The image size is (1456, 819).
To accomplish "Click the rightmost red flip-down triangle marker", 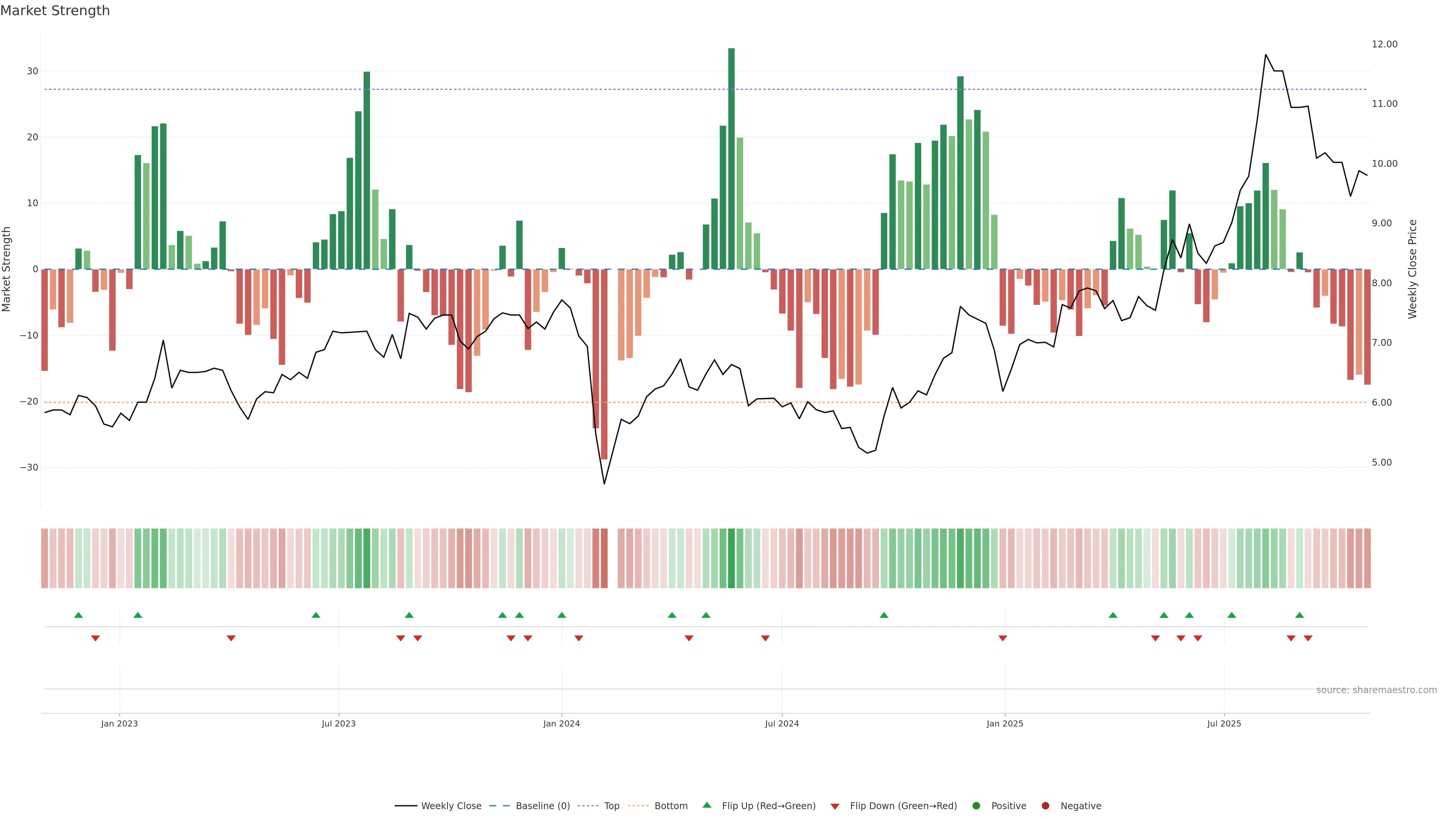I will [1308, 638].
